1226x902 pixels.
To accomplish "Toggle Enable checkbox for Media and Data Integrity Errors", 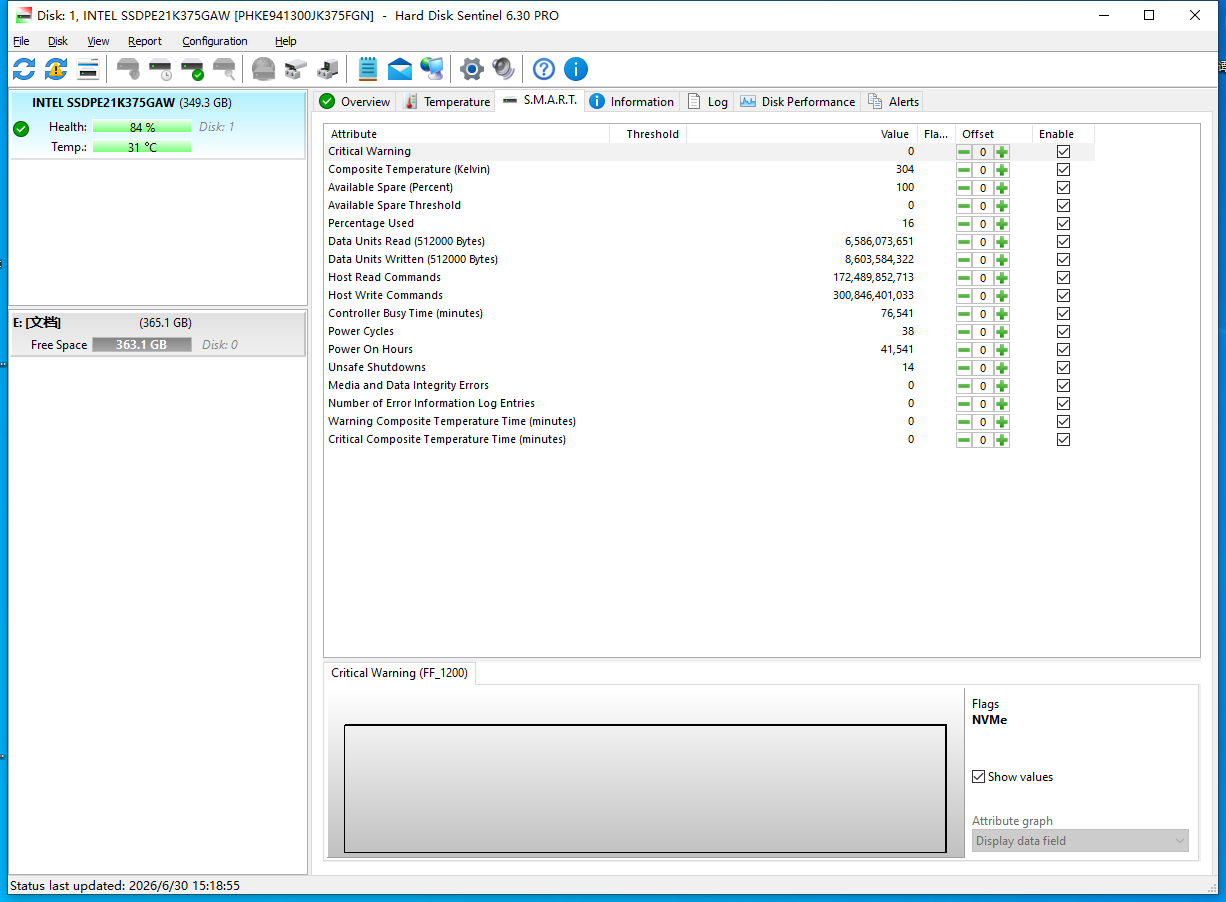I will (x=1063, y=386).
